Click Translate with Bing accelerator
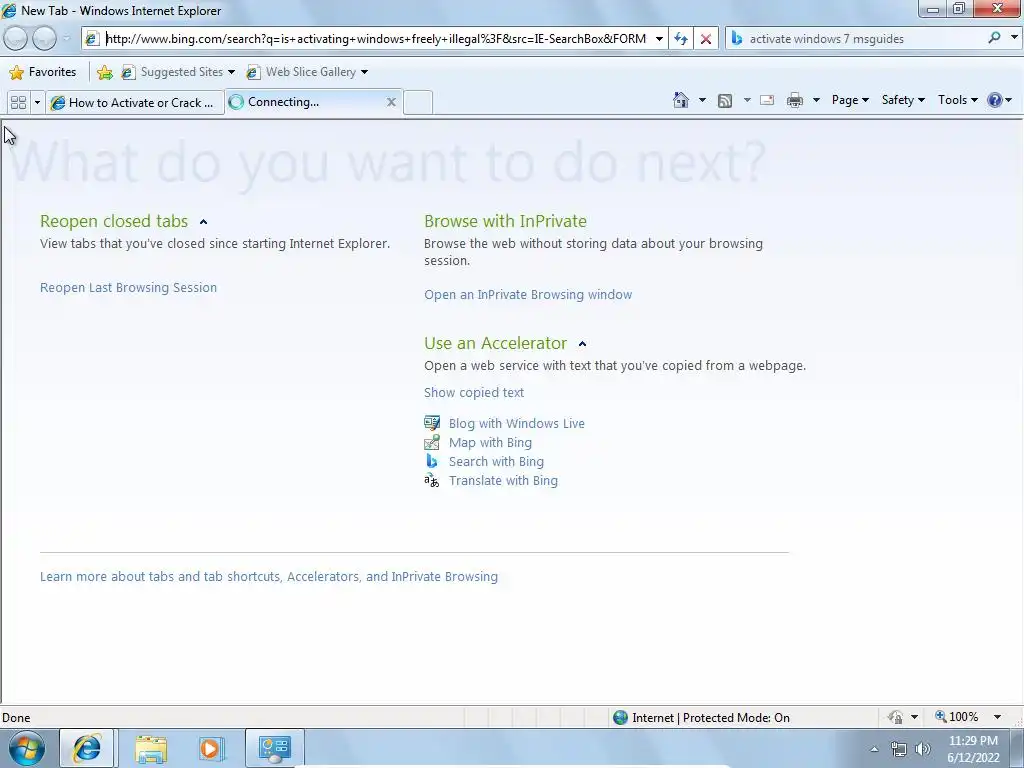Screen dimensions: 1024x768 [503, 481]
